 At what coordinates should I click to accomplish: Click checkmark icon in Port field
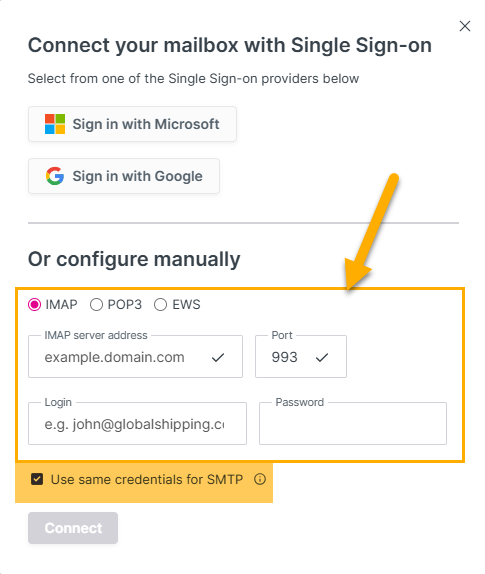click(322, 357)
